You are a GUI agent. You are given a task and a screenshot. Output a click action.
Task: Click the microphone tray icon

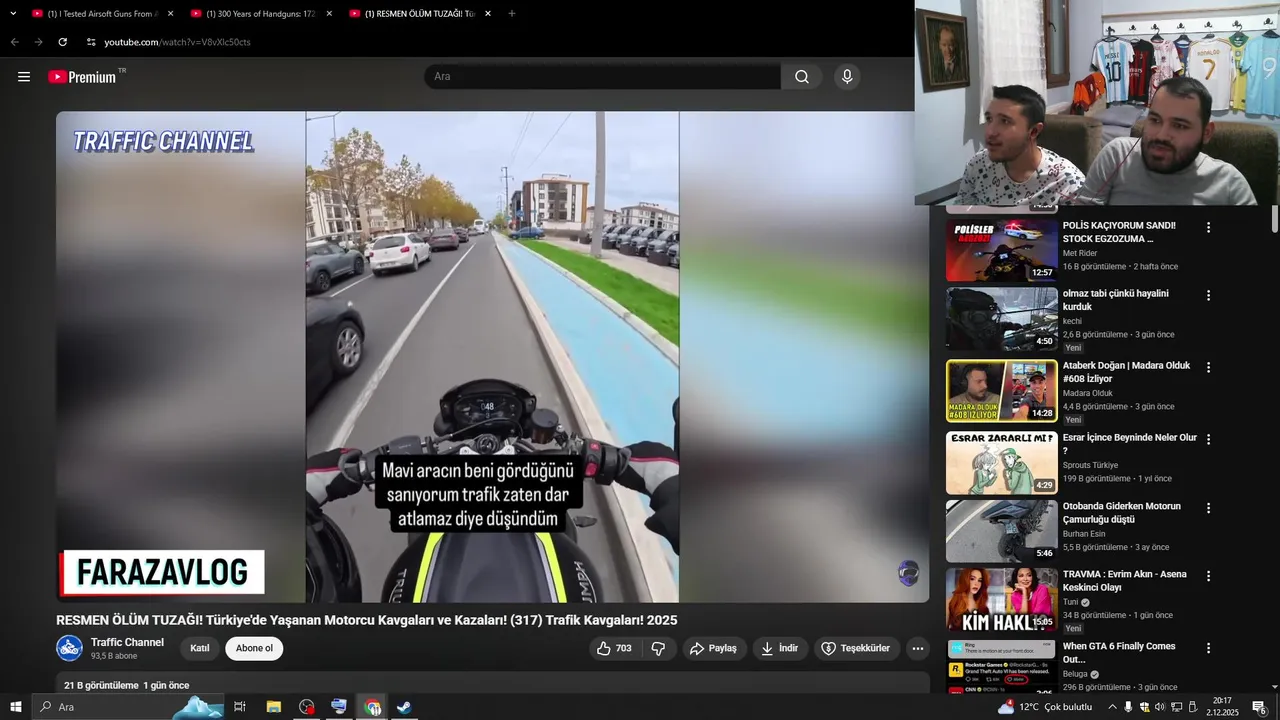click(x=1128, y=707)
